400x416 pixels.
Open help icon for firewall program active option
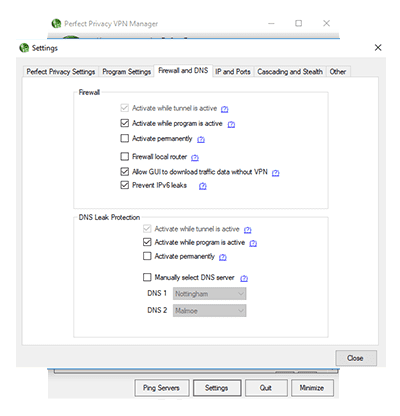point(231,124)
